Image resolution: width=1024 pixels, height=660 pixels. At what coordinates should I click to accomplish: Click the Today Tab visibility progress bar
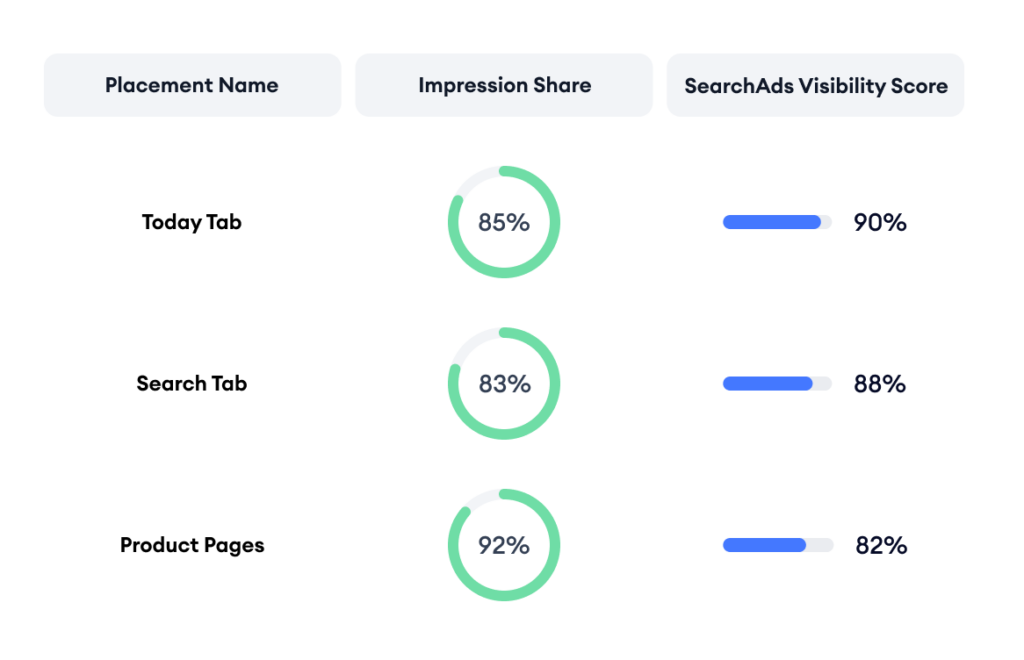(x=777, y=223)
